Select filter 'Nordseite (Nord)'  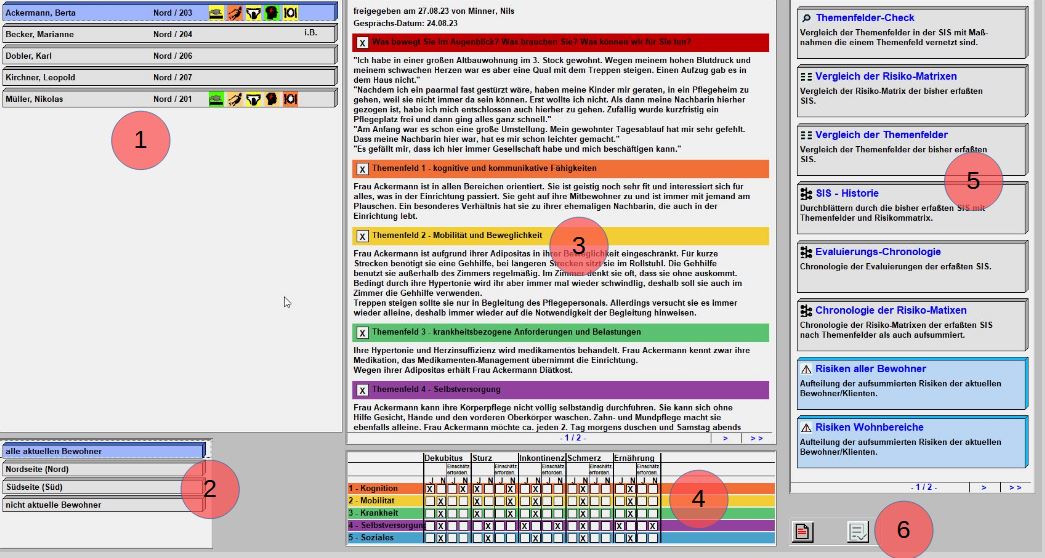pyautogui.click(x=103, y=469)
